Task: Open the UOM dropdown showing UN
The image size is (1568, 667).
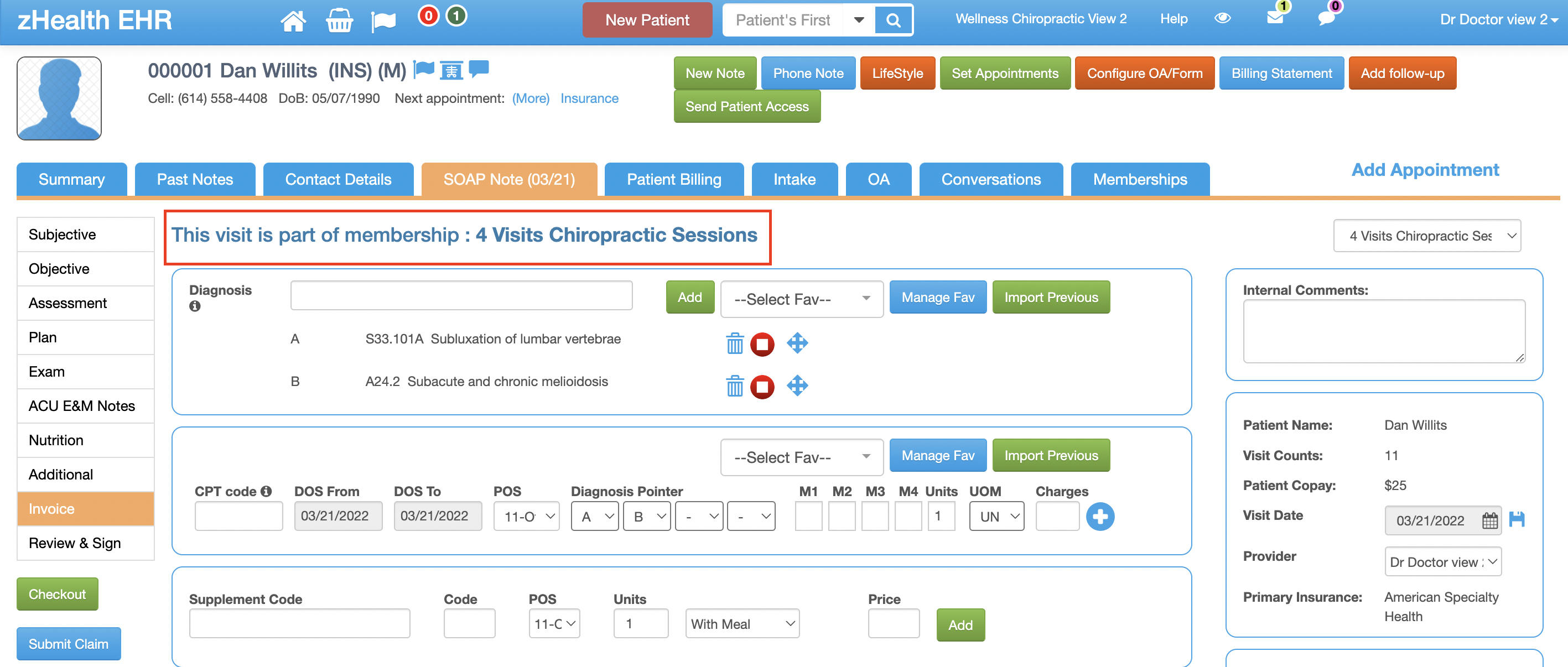Action: [996, 517]
